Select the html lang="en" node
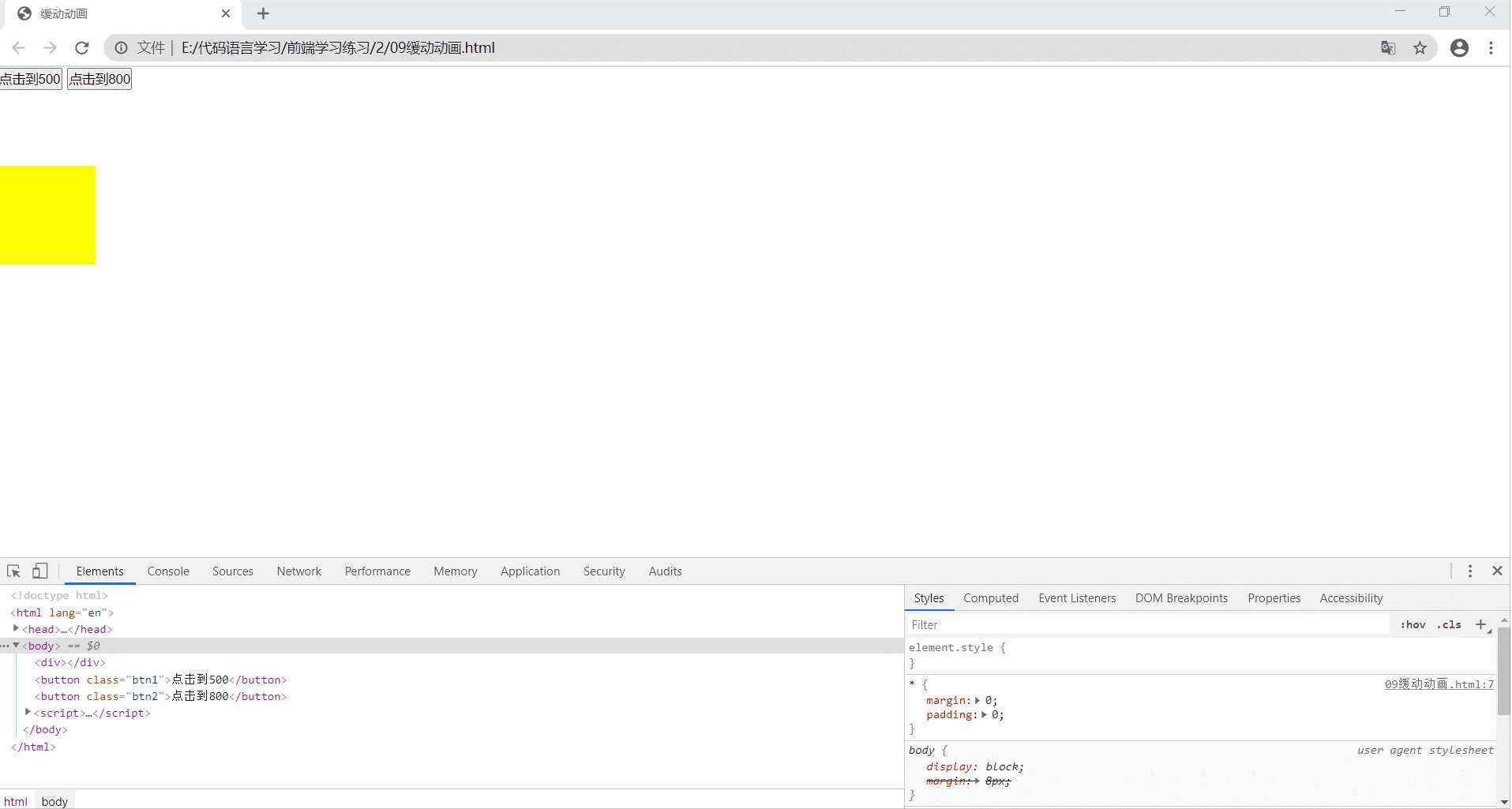 pos(62,612)
